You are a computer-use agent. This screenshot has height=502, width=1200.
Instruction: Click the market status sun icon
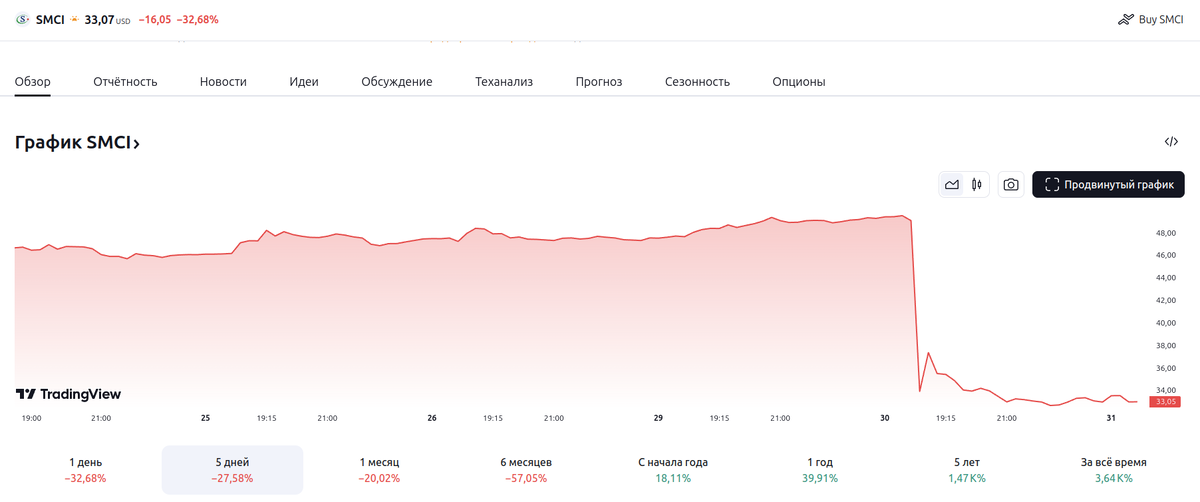(x=74, y=19)
